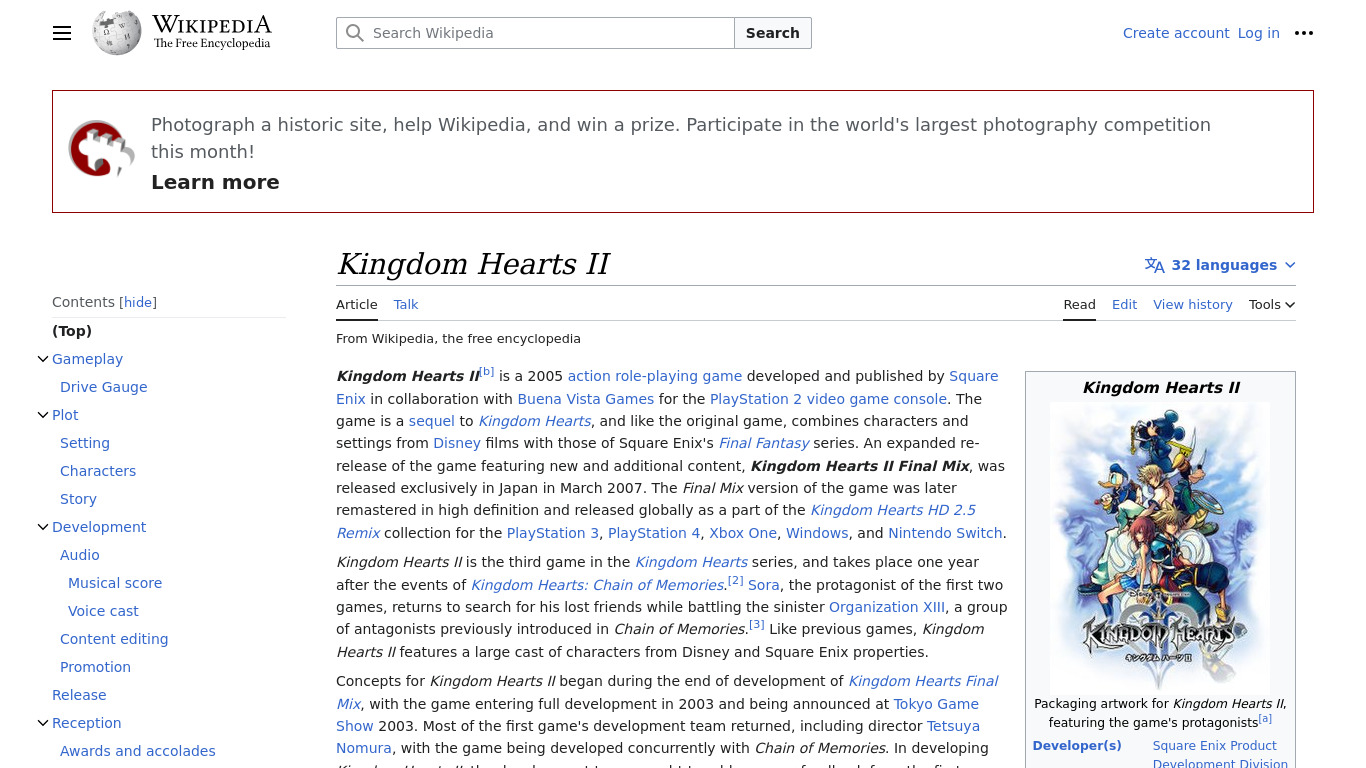Open the Create account link
Image resolution: width=1366 pixels, height=768 pixels.
pyautogui.click(x=1176, y=33)
